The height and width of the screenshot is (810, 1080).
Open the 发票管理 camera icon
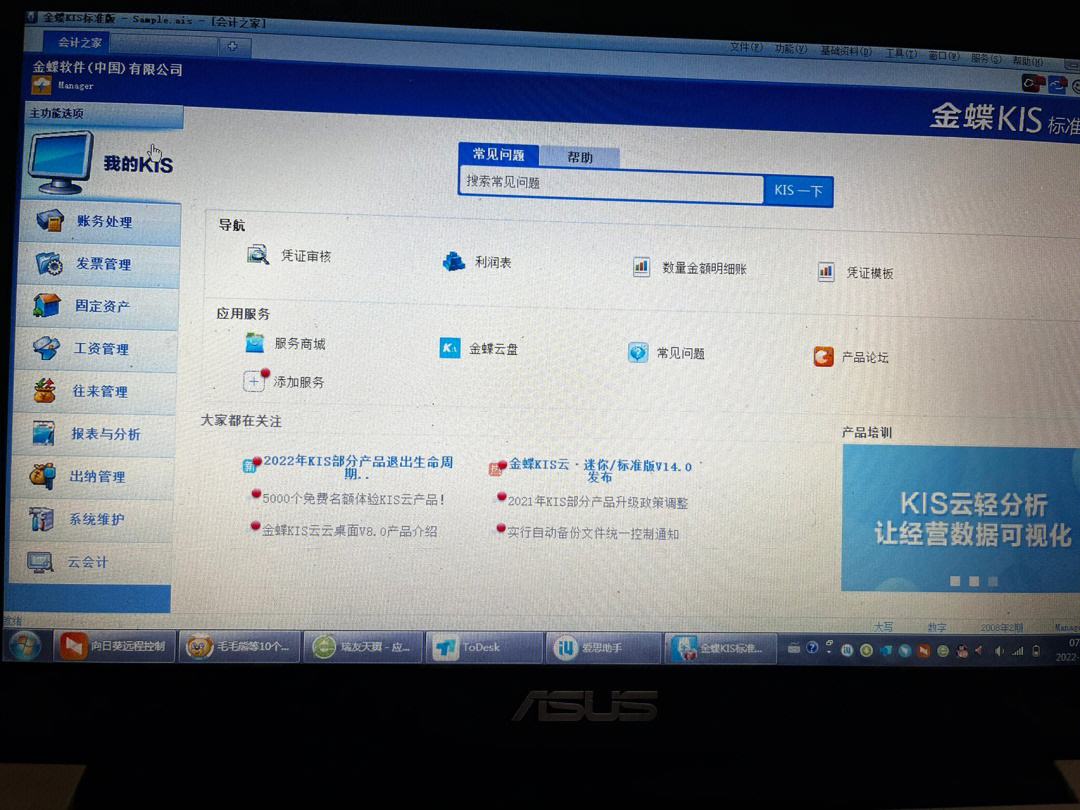click(49, 263)
